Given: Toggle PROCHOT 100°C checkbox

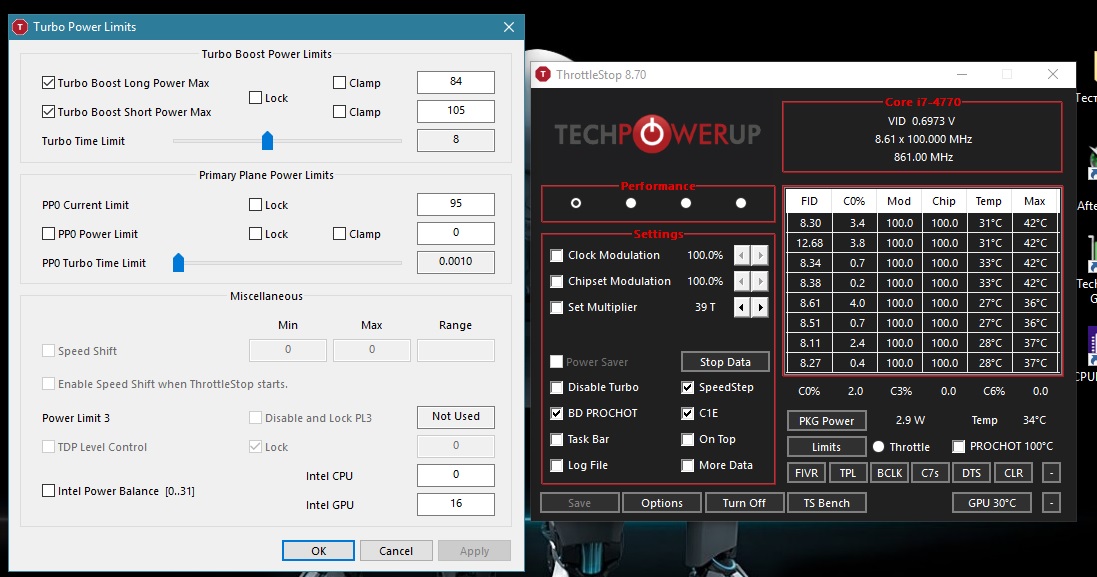Looking at the screenshot, I should coord(958,446).
